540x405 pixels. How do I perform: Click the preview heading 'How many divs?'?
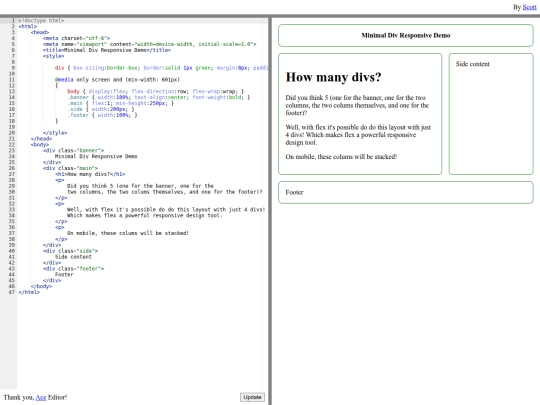(x=333, y=77)
